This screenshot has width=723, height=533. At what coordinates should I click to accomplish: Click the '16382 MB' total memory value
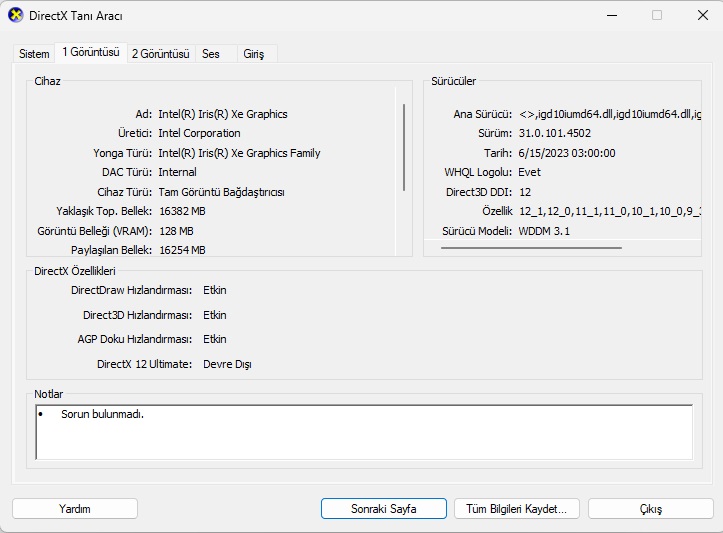click(182, 211)
